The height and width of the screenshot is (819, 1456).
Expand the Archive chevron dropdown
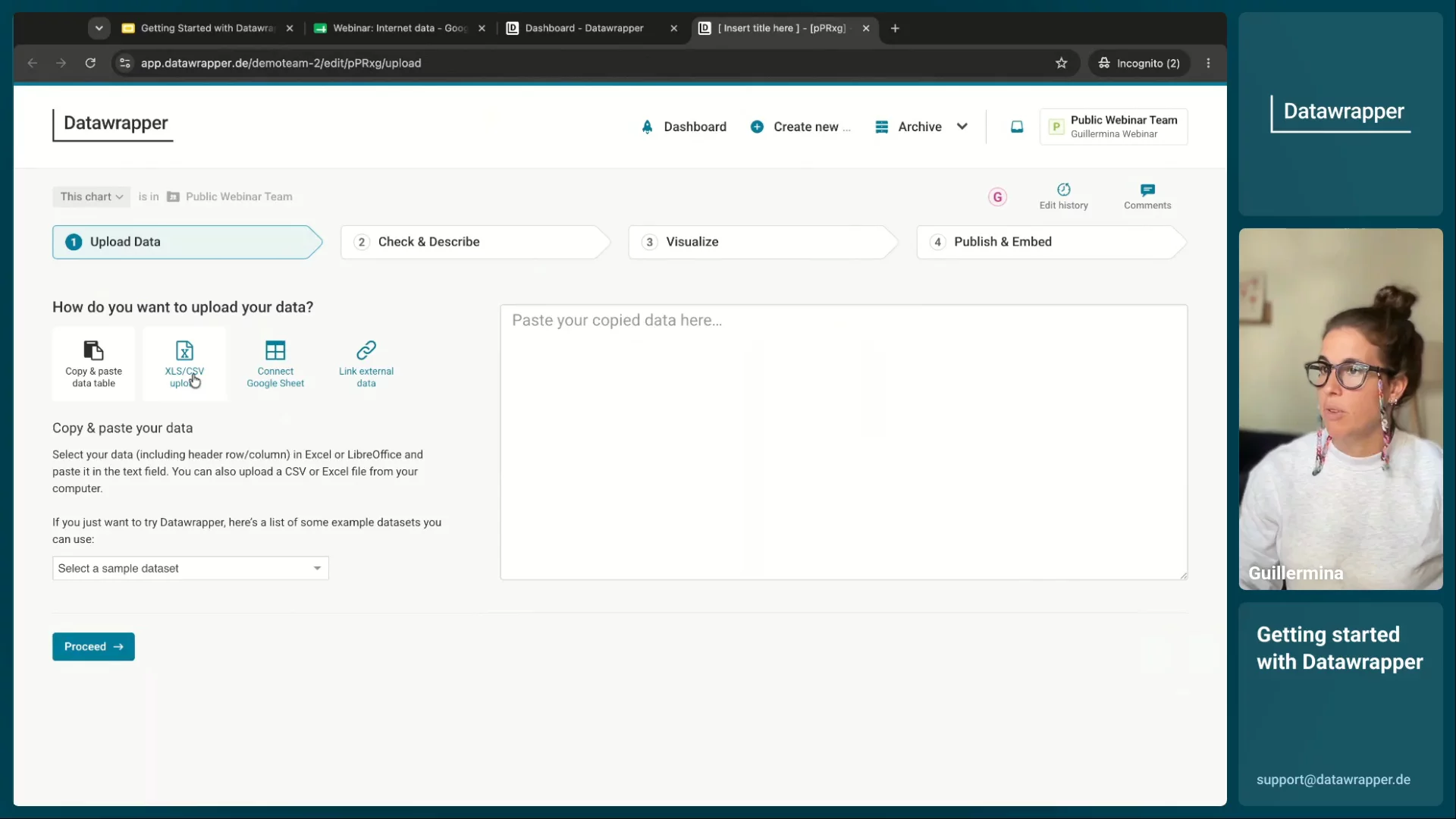[x=962, y=127]
